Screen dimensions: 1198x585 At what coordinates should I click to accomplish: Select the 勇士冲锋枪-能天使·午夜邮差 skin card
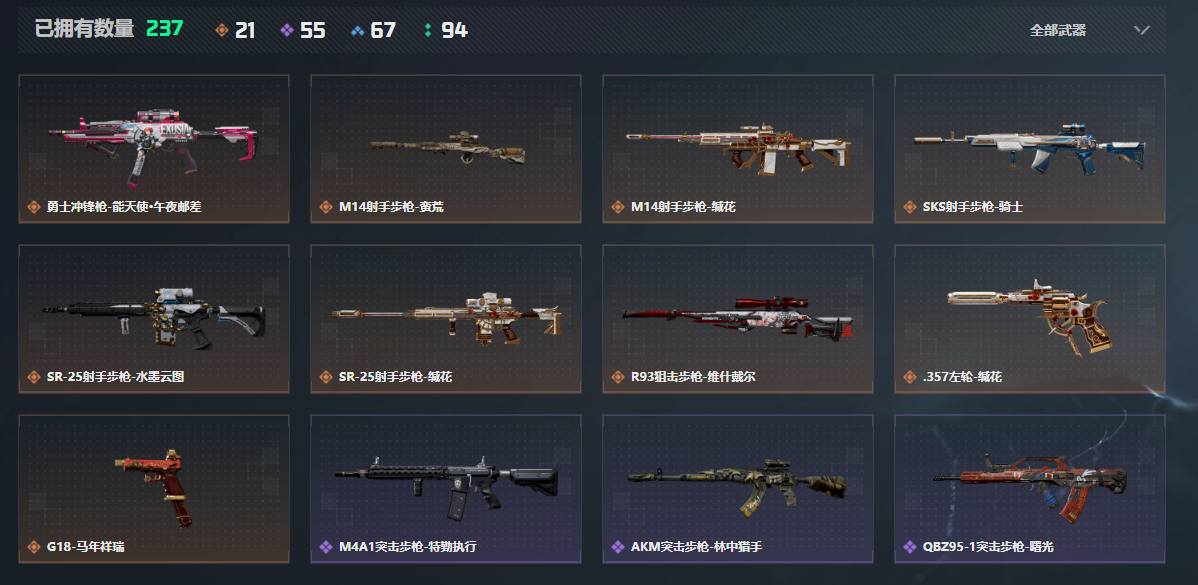click(154, 149)
